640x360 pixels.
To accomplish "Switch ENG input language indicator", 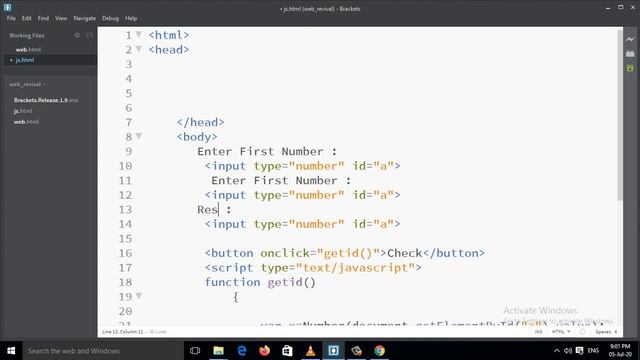I will click(593, 351).
